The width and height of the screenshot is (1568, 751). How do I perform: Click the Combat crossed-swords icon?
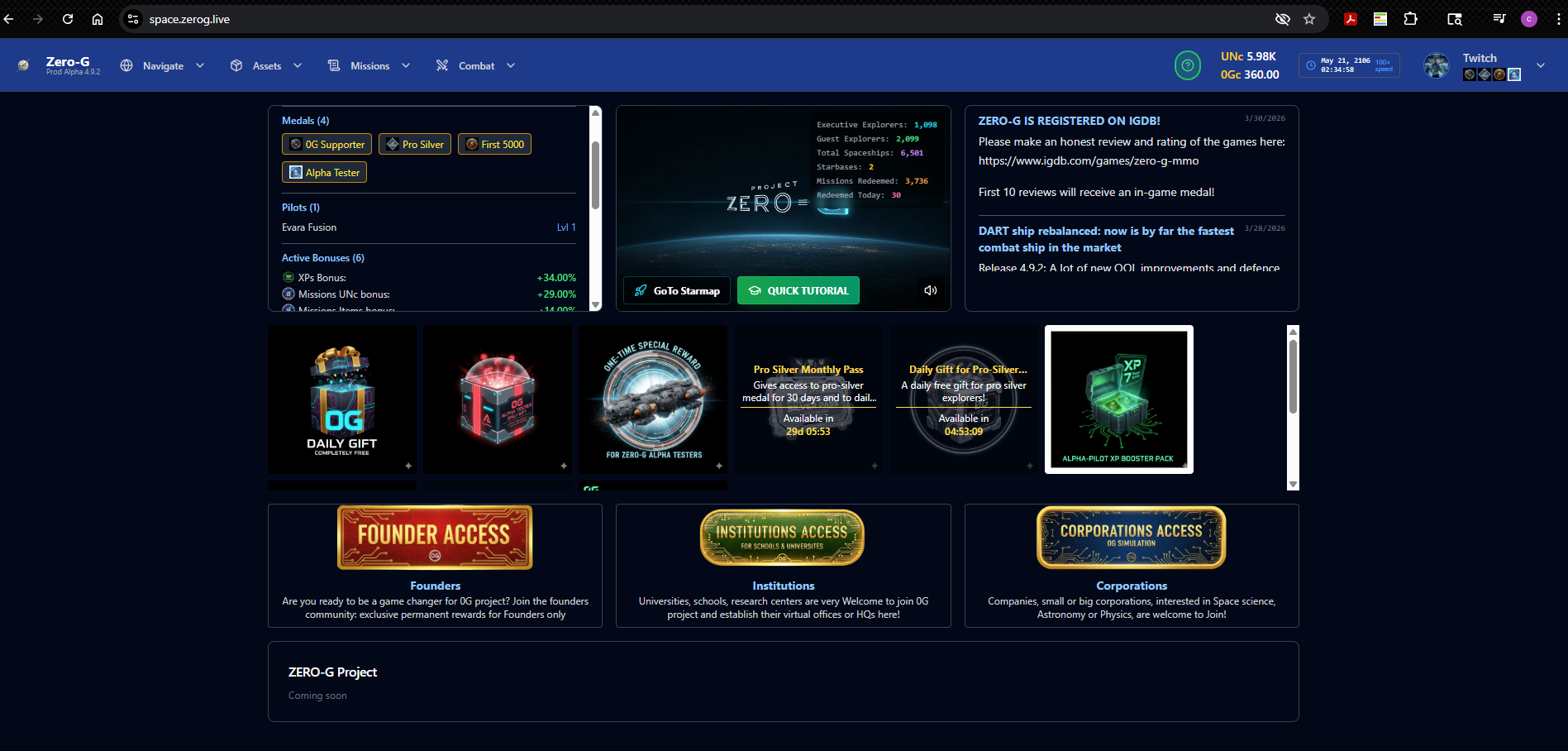click(x=442, y=65)
